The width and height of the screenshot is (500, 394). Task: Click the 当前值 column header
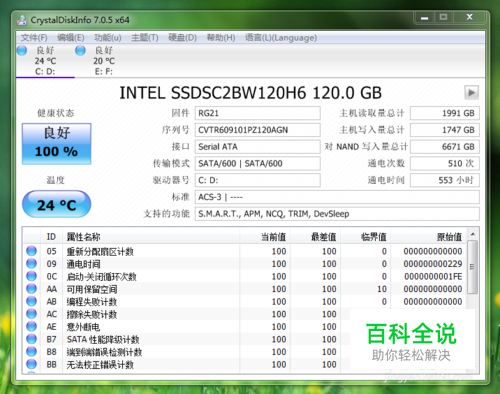[265, 237]
